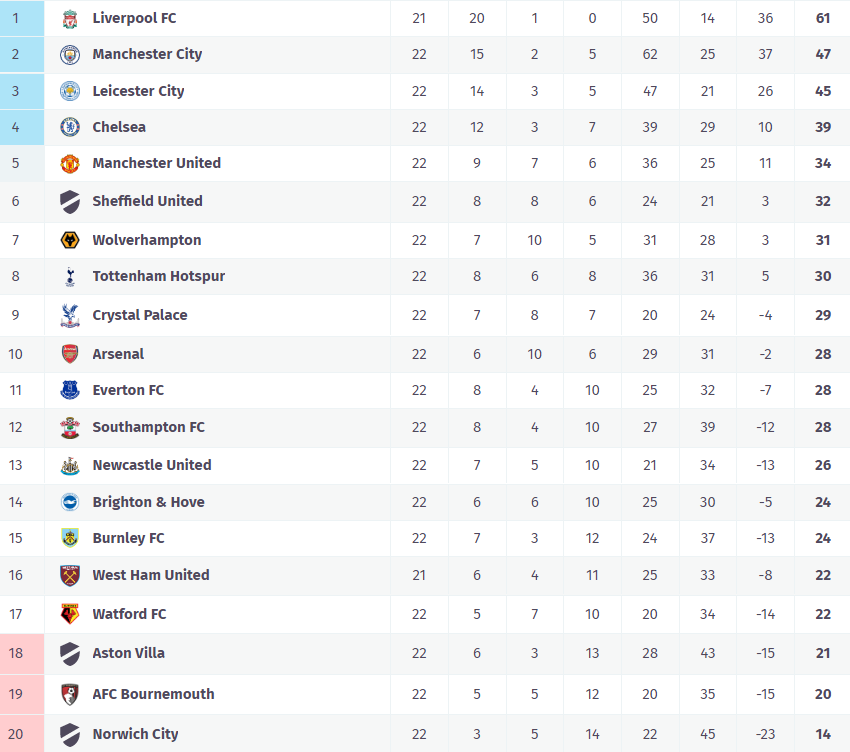Select the Southampton FC team name
The image size is (850, 752).
click(x=148, y=427)
